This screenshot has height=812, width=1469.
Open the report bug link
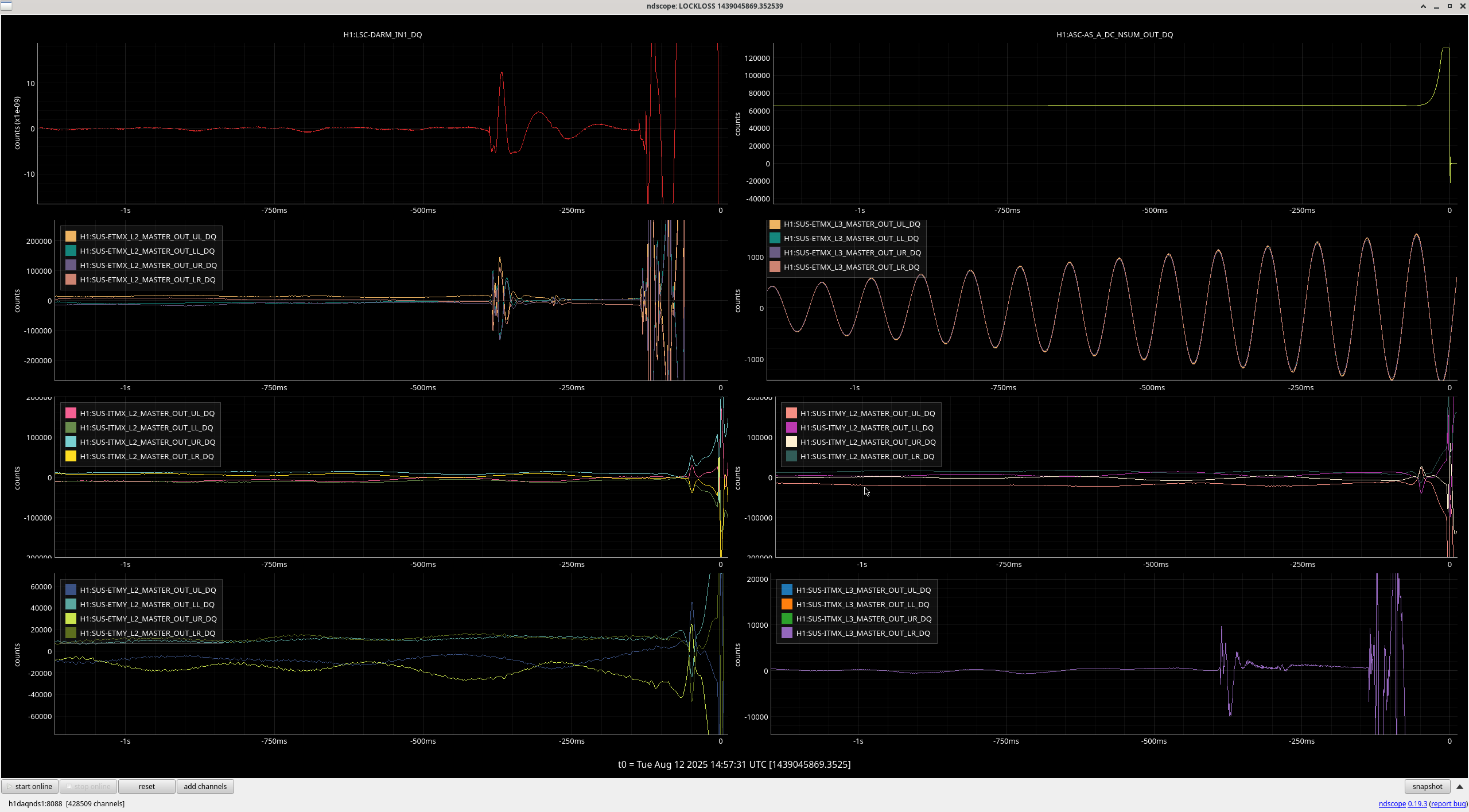(x=1448, y=803)
